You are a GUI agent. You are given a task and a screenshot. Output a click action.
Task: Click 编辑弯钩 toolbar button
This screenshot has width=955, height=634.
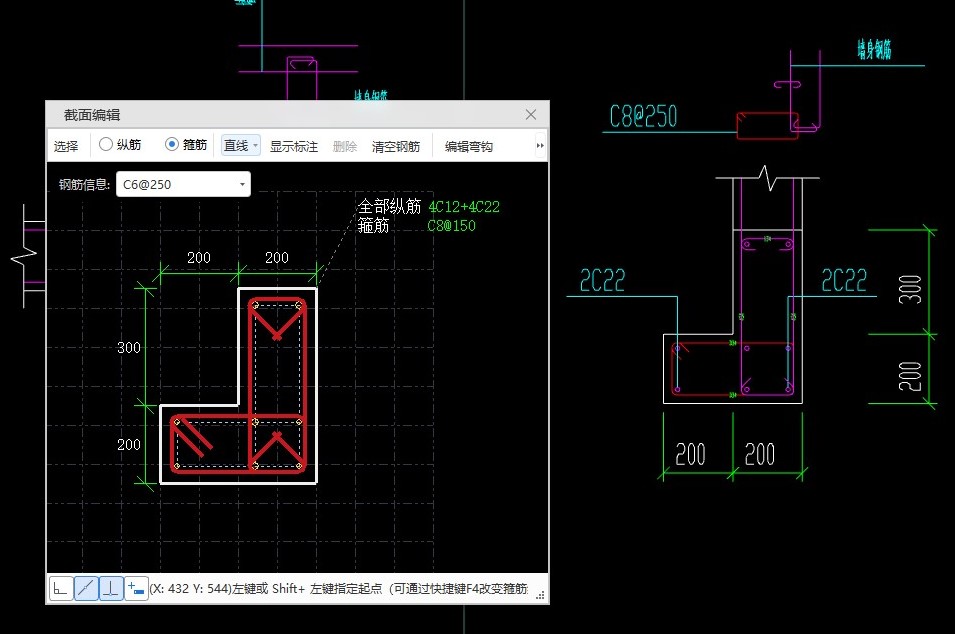[x=468, y=146]
